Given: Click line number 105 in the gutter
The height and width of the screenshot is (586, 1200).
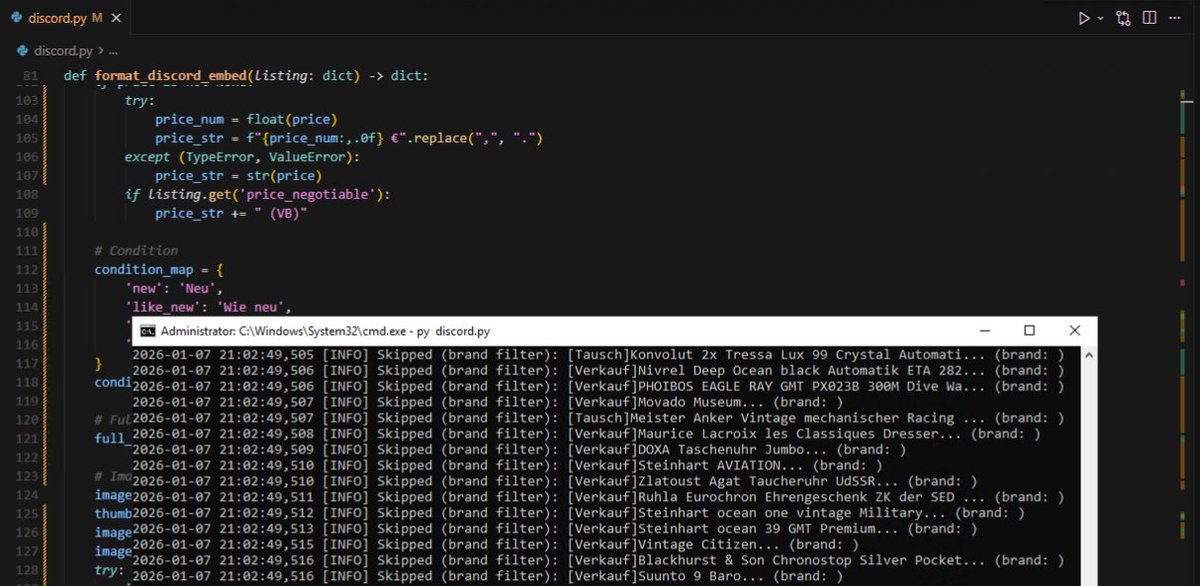Looking at the screenshot, I should 28,138.
